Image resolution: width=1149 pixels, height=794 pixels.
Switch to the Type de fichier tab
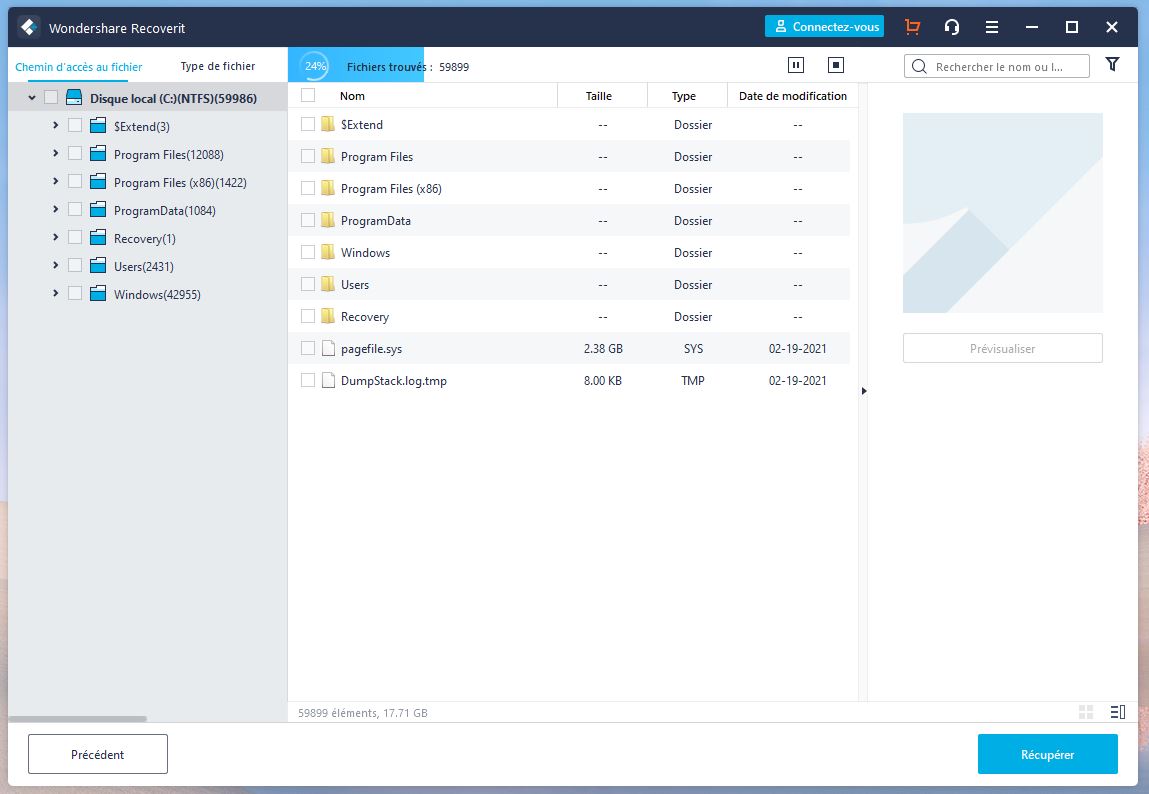click(217, 67)
